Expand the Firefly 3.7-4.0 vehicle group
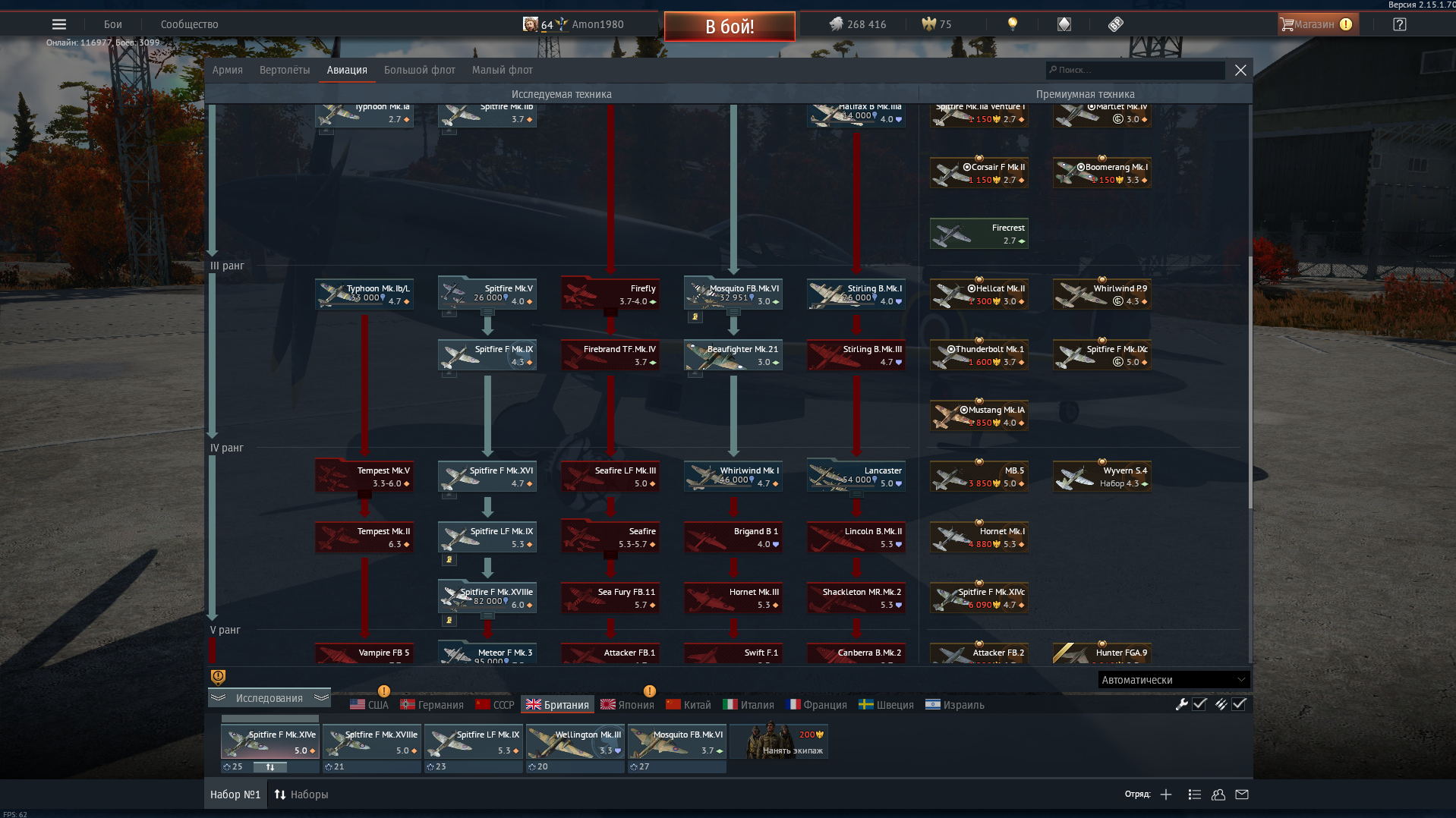Screen dimensions: 1456x818 click(x=610, y=294)
